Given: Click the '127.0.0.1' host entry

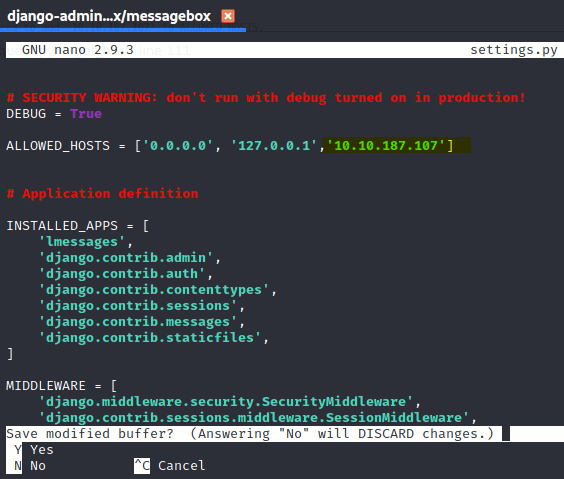Looking at the screenshot, I should (x=273, y=146).
